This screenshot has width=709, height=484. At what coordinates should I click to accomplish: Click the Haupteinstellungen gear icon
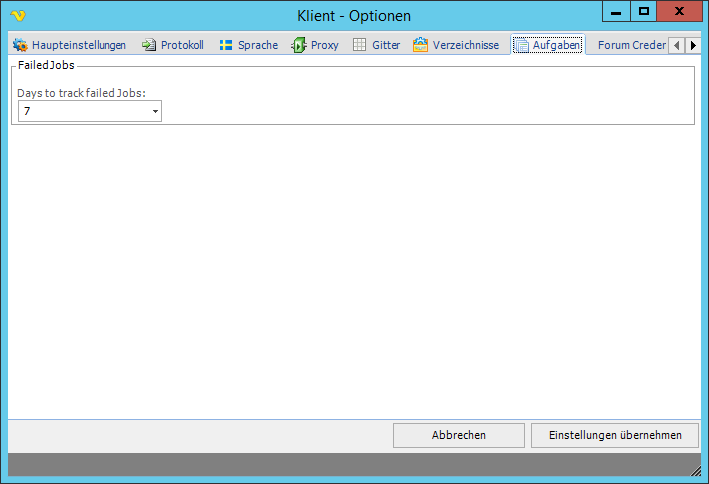click(x=20, y=45)
